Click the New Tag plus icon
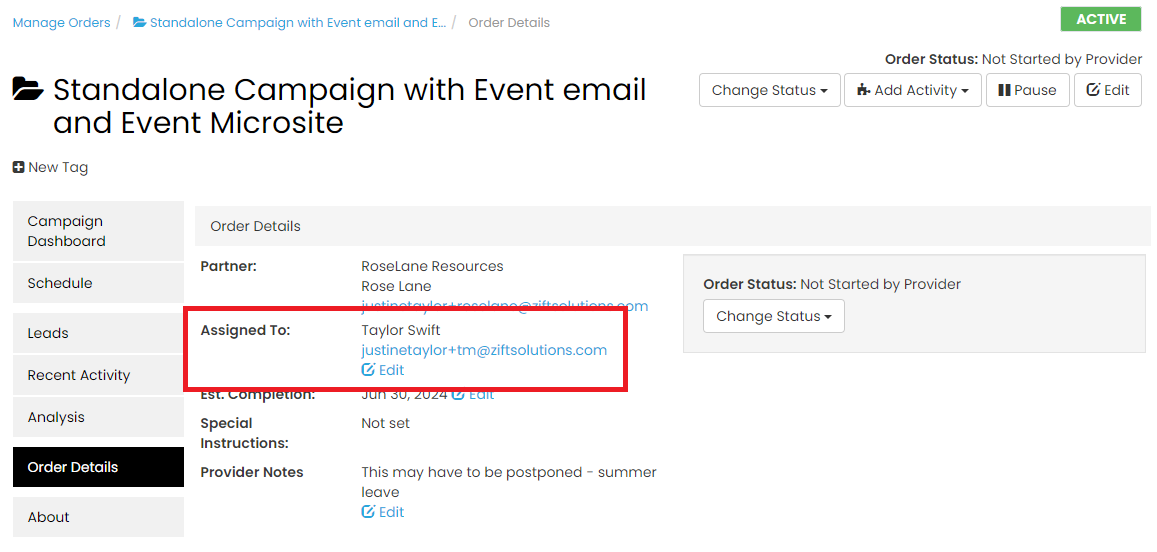1157x552 pixels. click(18, 168)
